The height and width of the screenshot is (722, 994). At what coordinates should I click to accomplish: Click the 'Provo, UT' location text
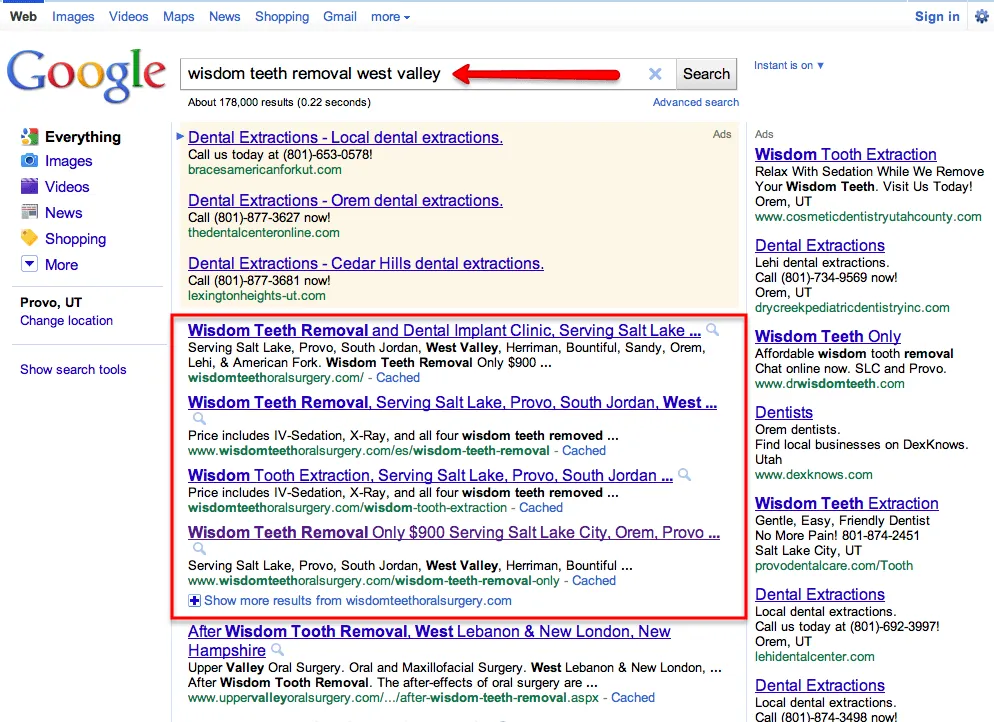[51, 302]
